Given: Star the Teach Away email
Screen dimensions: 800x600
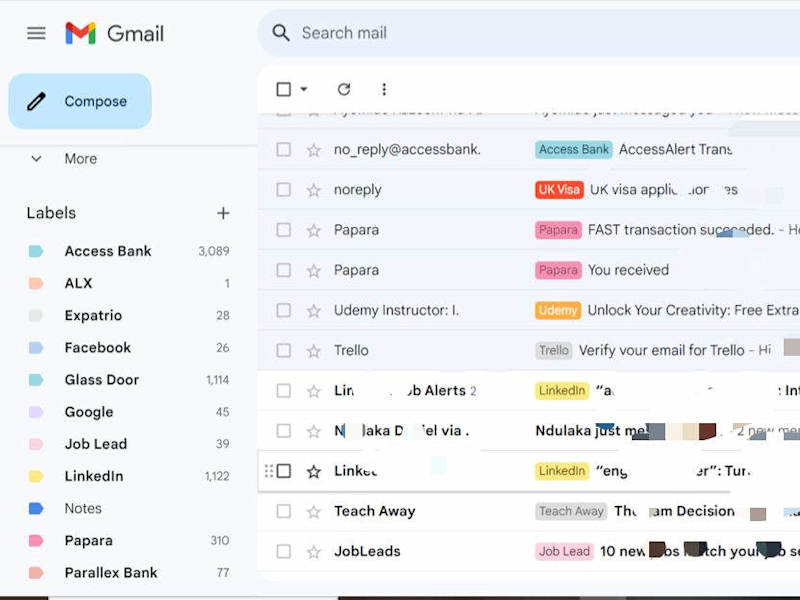Looking at the screenshot, I should click(x=313, y=511).
